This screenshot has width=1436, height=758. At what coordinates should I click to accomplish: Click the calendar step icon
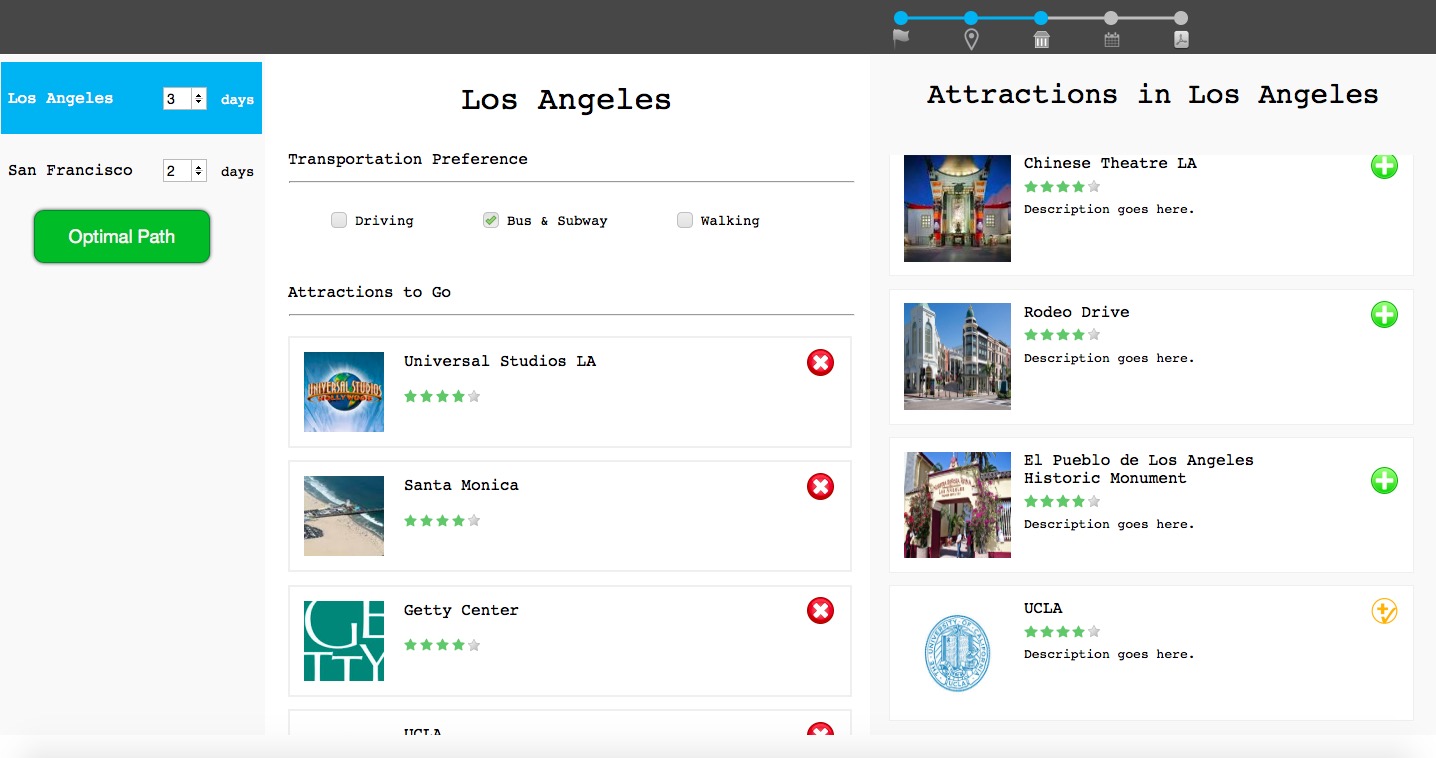click(x=1111, y=40)
